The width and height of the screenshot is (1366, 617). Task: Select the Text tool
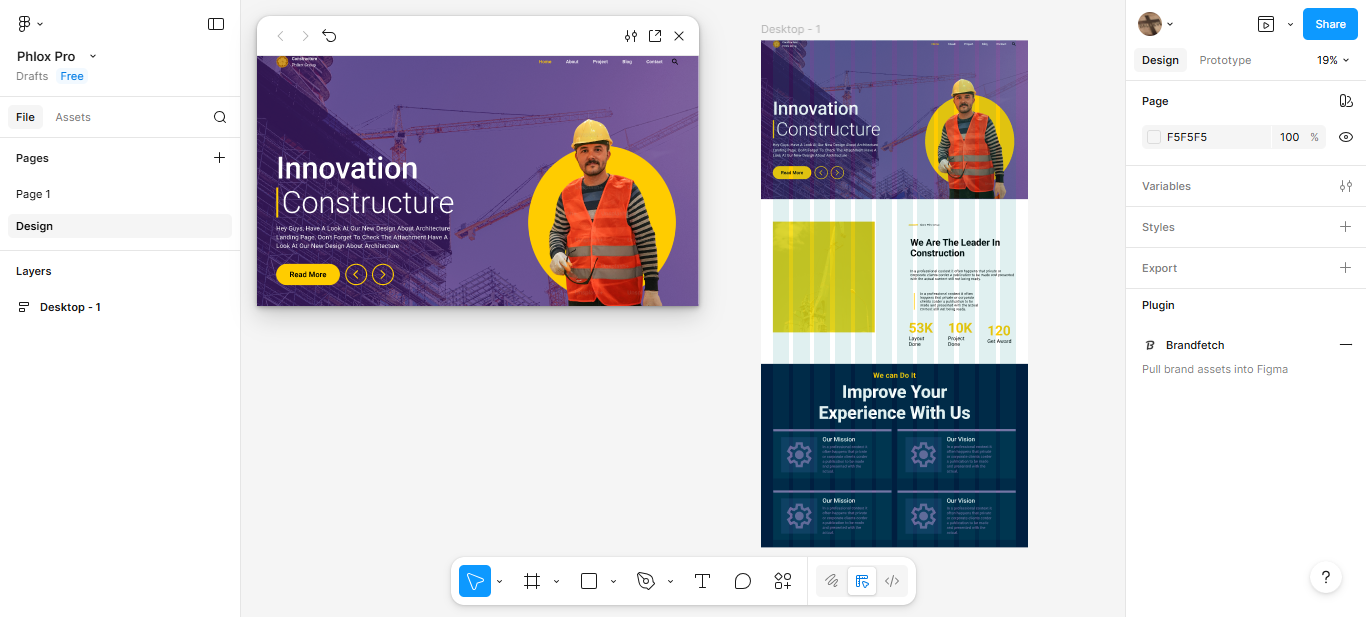[x=702, y=581]
